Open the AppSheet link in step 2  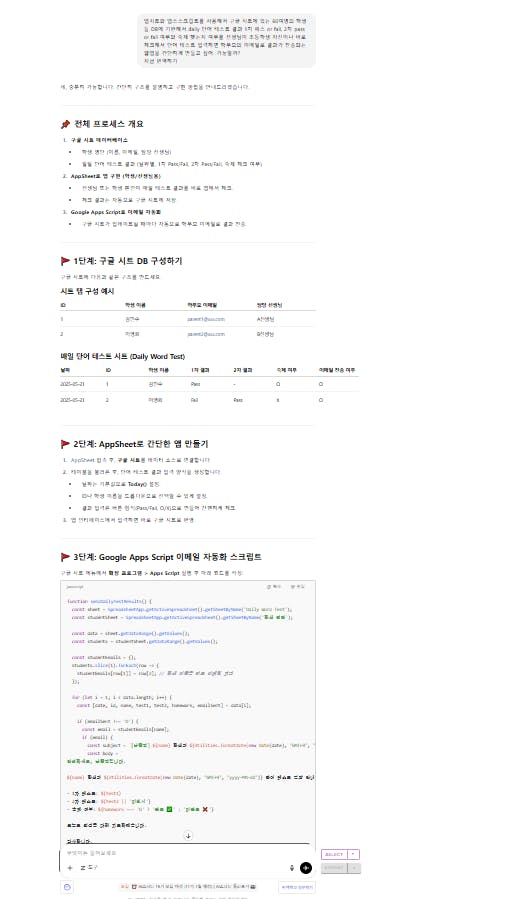click(x=82, y=460)
